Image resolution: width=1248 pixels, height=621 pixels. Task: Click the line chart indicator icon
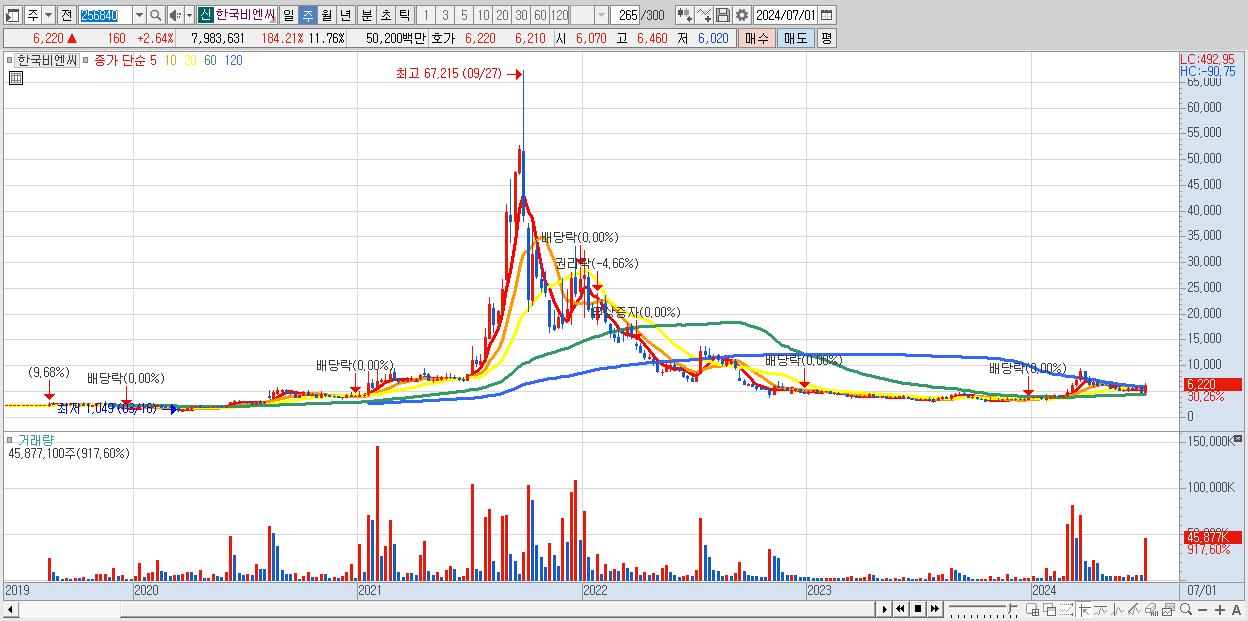pos(1118,609)
